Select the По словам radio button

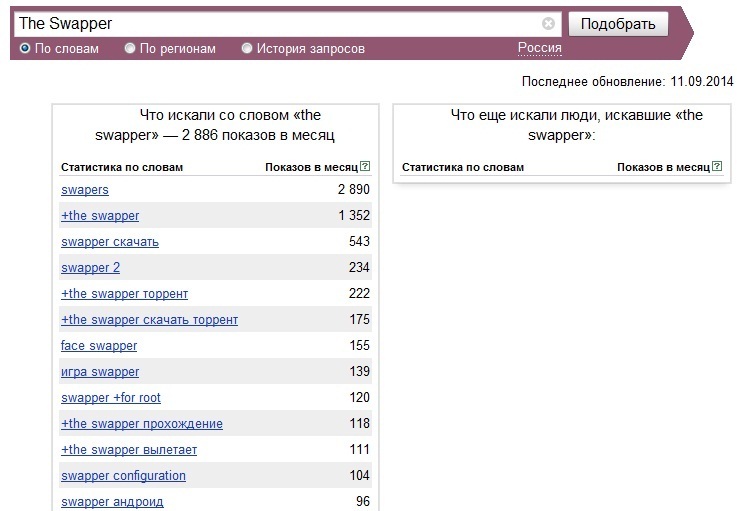25,48
